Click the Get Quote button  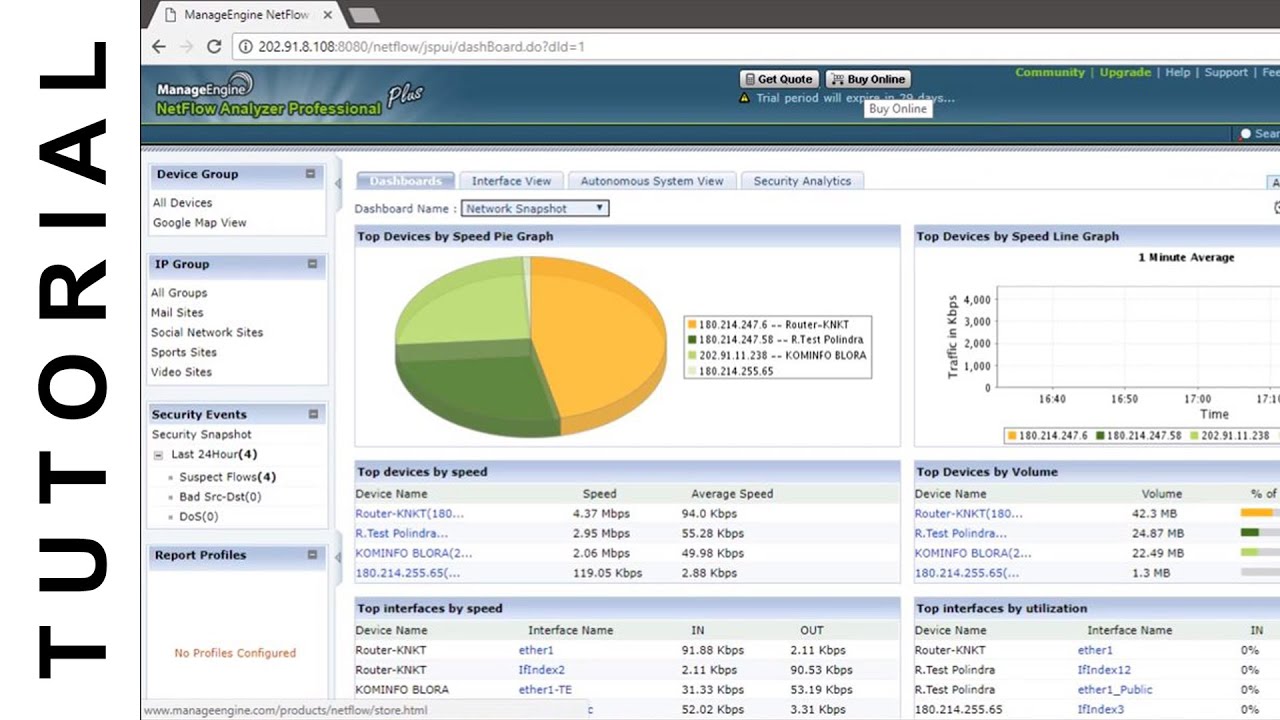779,79
